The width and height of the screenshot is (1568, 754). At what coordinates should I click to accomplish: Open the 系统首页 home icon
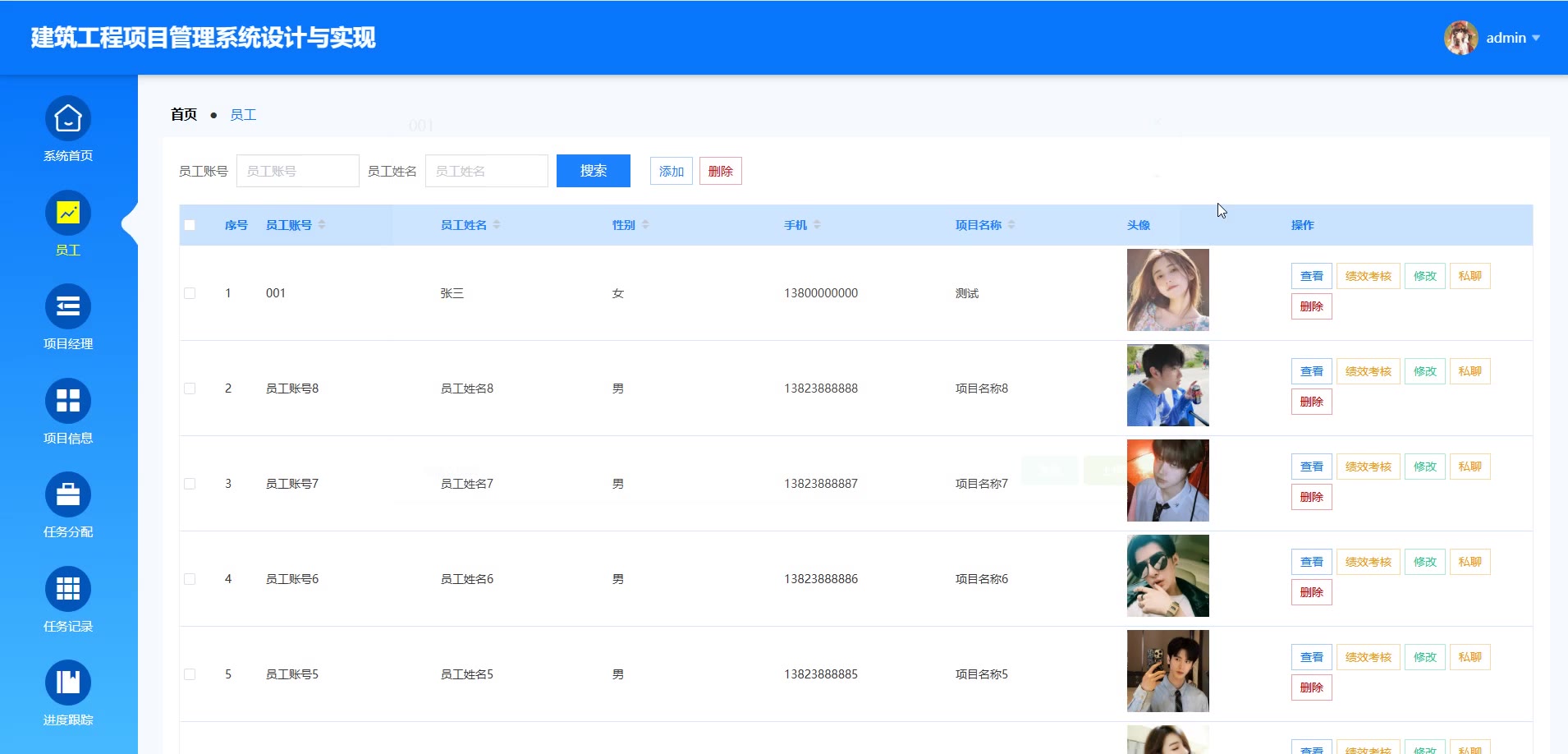pyautogui.click(x=68, y=119)
